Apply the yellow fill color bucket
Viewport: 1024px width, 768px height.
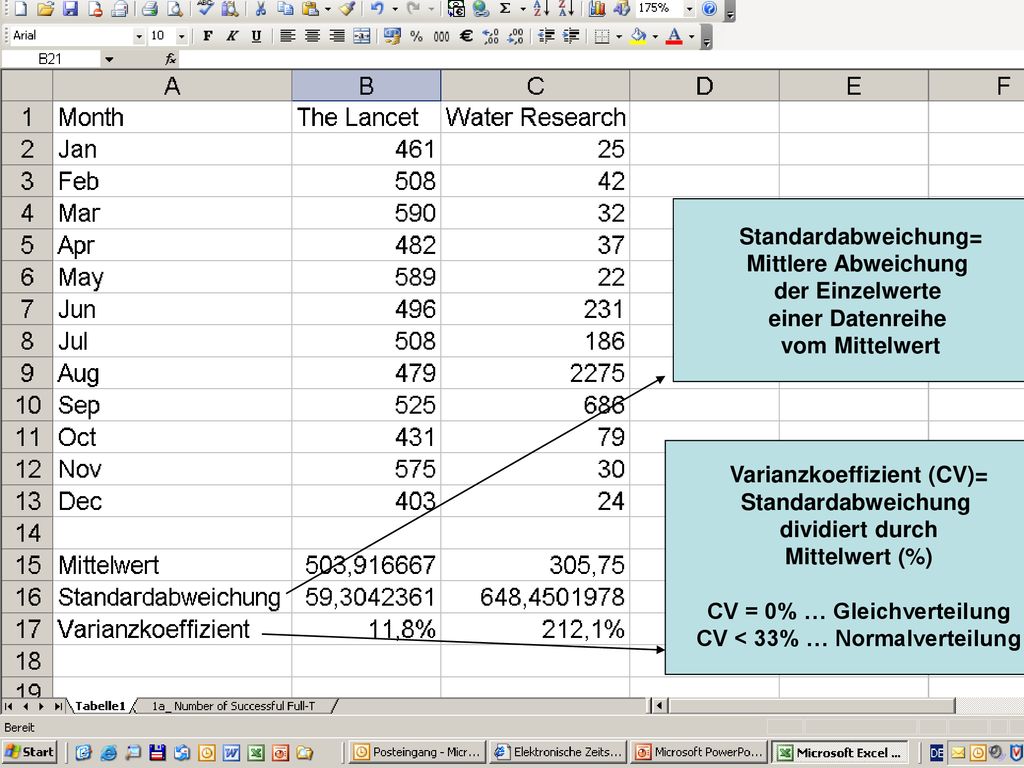coord(639,36)
